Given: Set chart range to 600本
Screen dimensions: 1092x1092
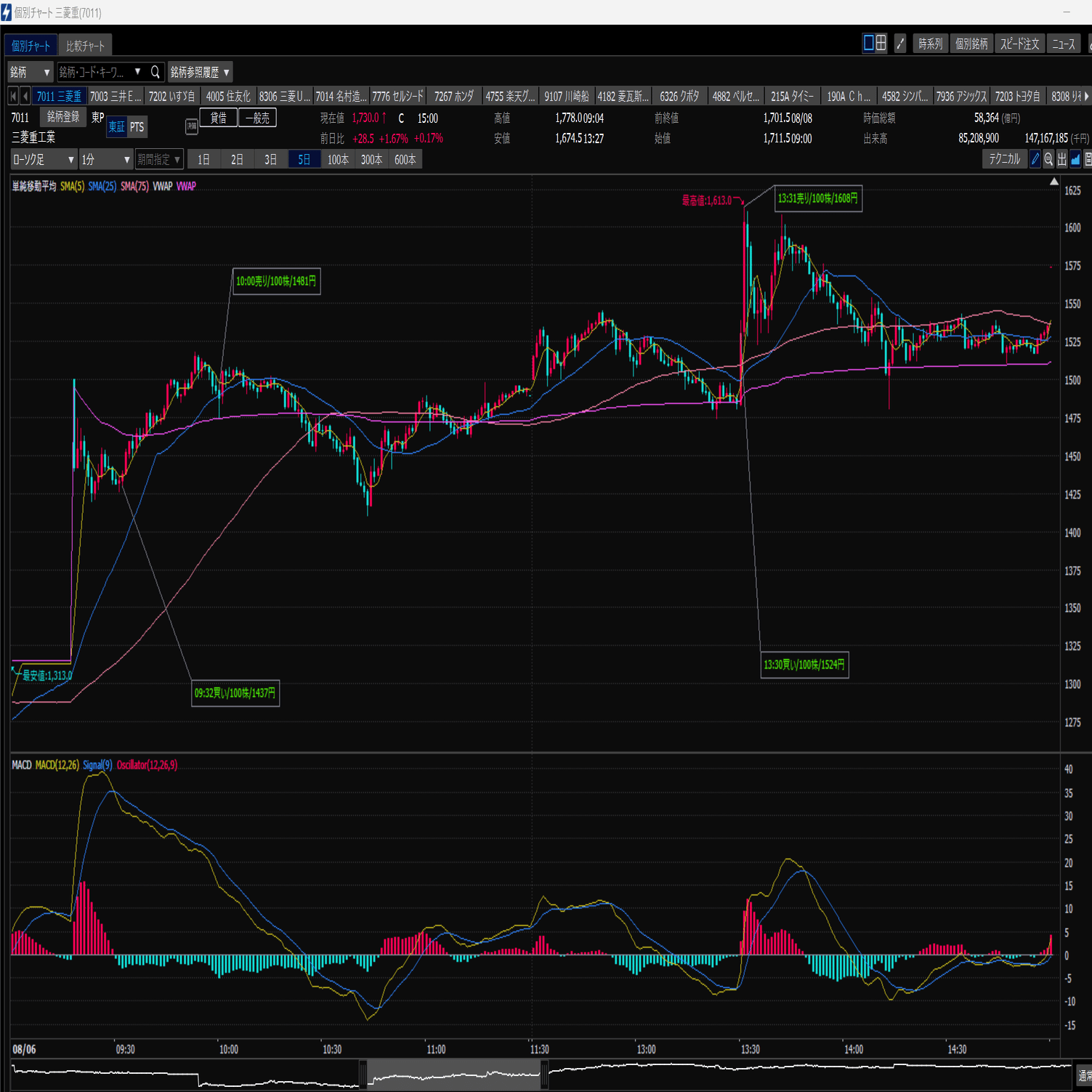Looking at the screenshot, I should click(405, 160).
